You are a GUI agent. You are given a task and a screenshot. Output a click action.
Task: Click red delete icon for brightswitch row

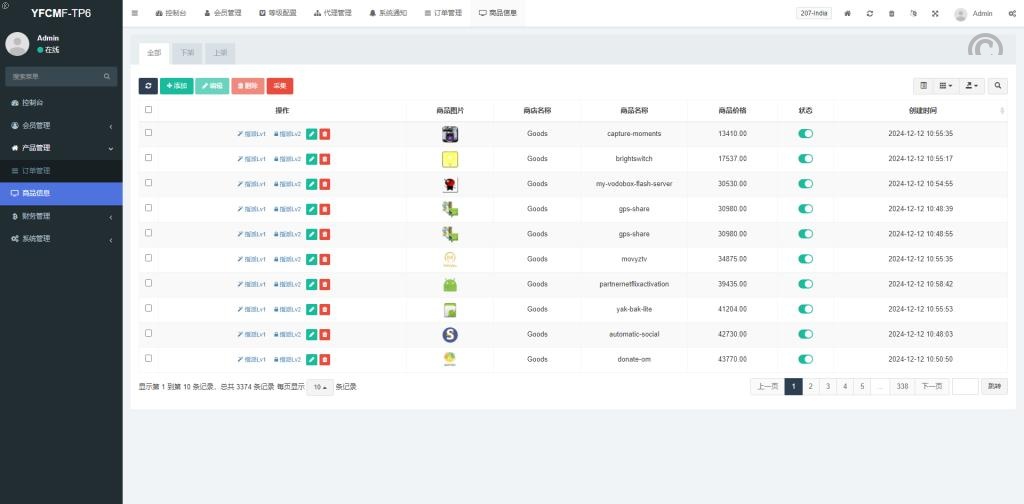(325, 158)
